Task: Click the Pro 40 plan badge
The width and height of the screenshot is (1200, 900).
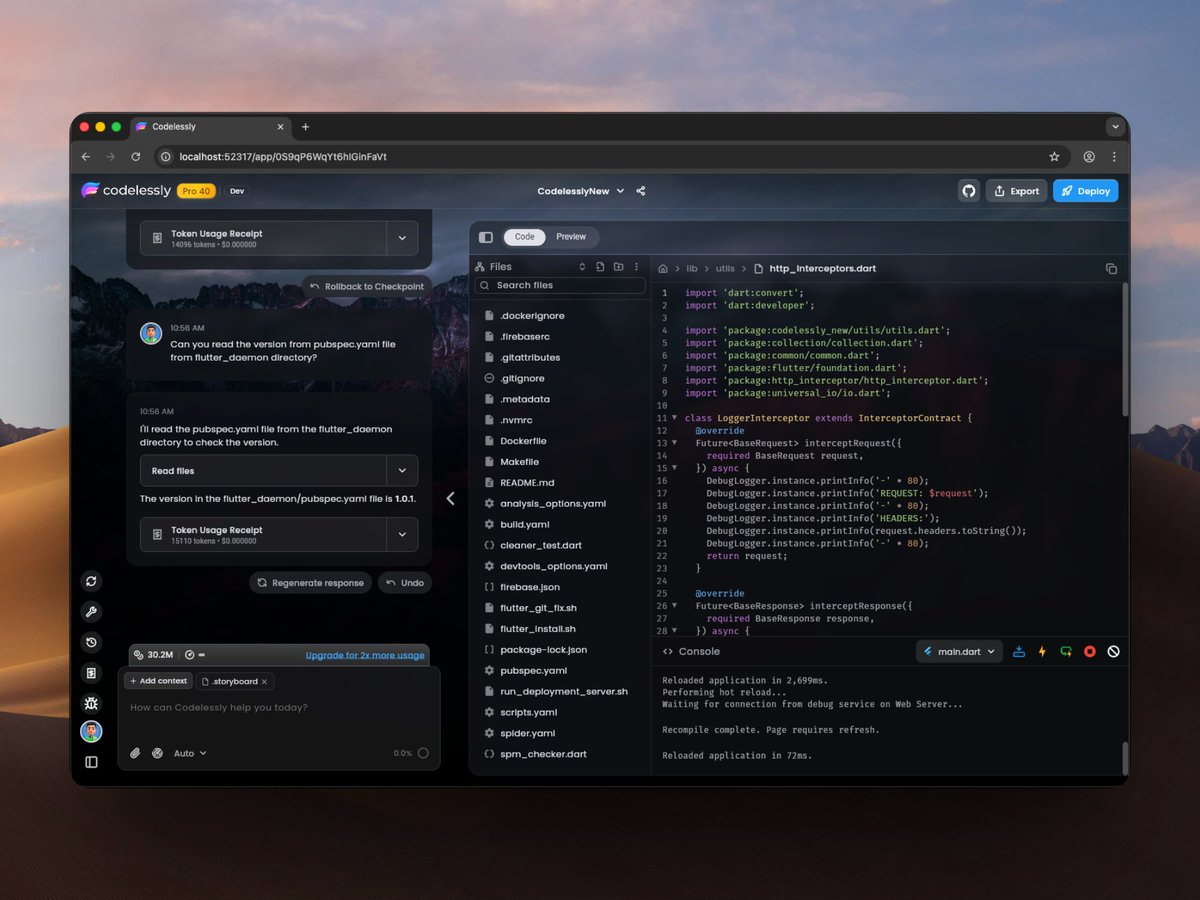Action: [196, 191]
